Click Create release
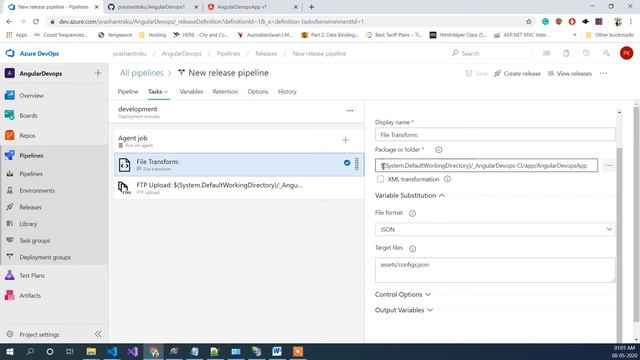This screenshot has height=360, width=640. coord(517,73)
